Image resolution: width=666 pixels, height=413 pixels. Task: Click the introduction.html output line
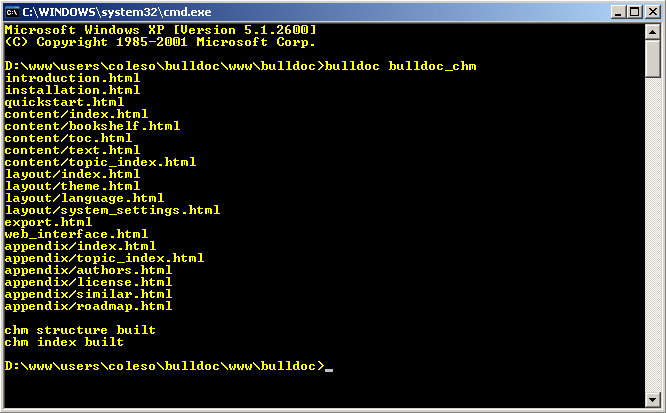(x=72, y=78)
